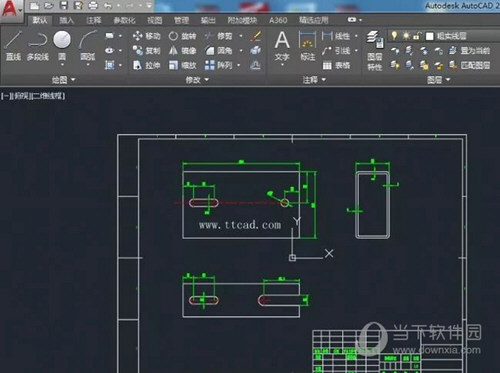Activate the Trim (修剪) command

pos(218,36)
